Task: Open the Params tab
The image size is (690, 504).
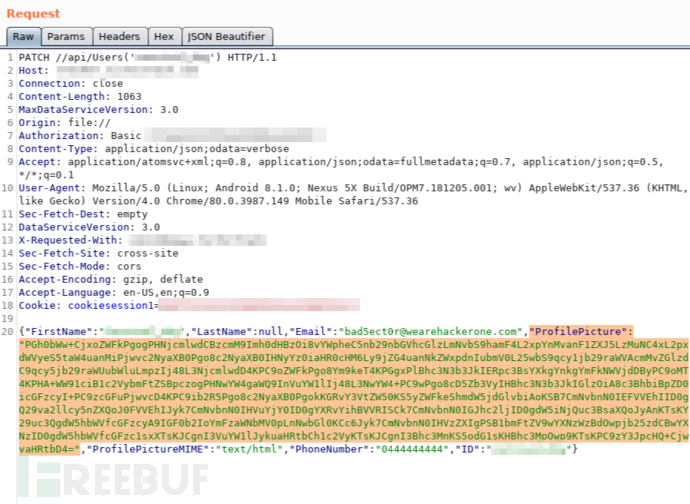Action: pos(66,37)
